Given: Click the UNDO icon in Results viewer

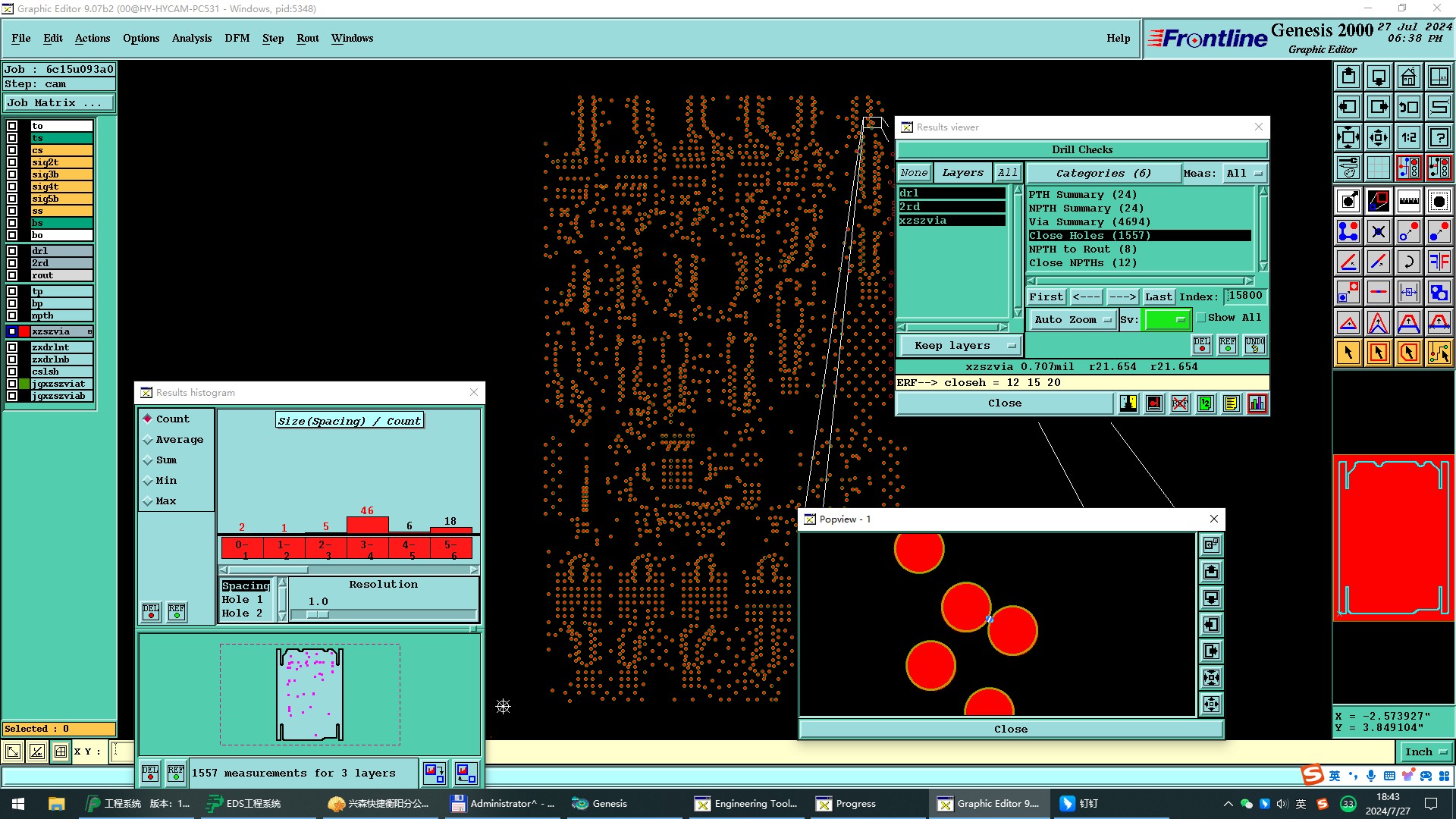Looking at the screenshot, I should pyautogui.click(x=1254, y=345).
